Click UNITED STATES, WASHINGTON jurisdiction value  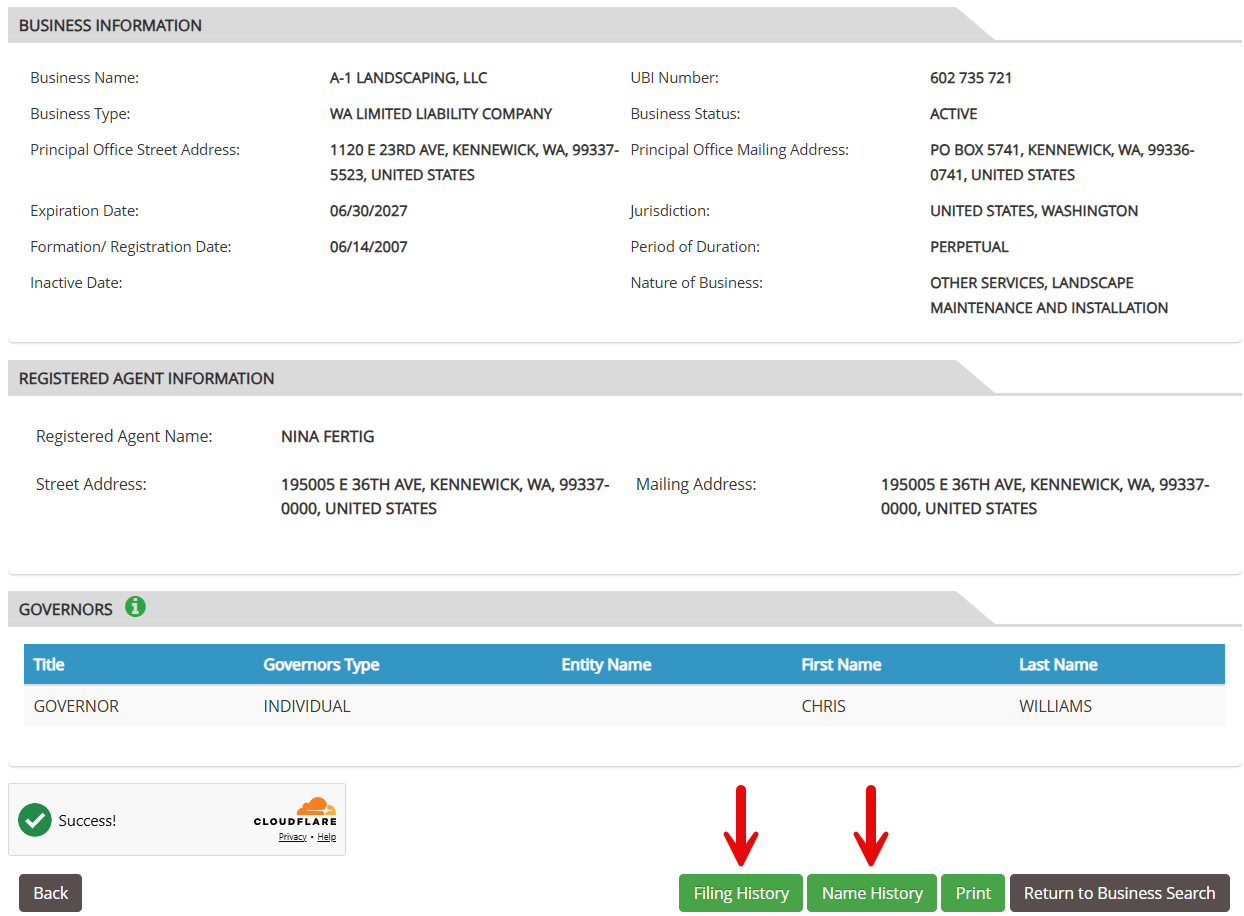tap(1034, 211)
